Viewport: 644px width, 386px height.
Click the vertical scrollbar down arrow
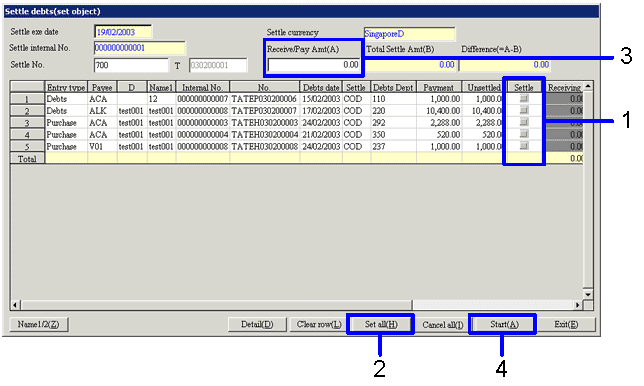(588, 294)
